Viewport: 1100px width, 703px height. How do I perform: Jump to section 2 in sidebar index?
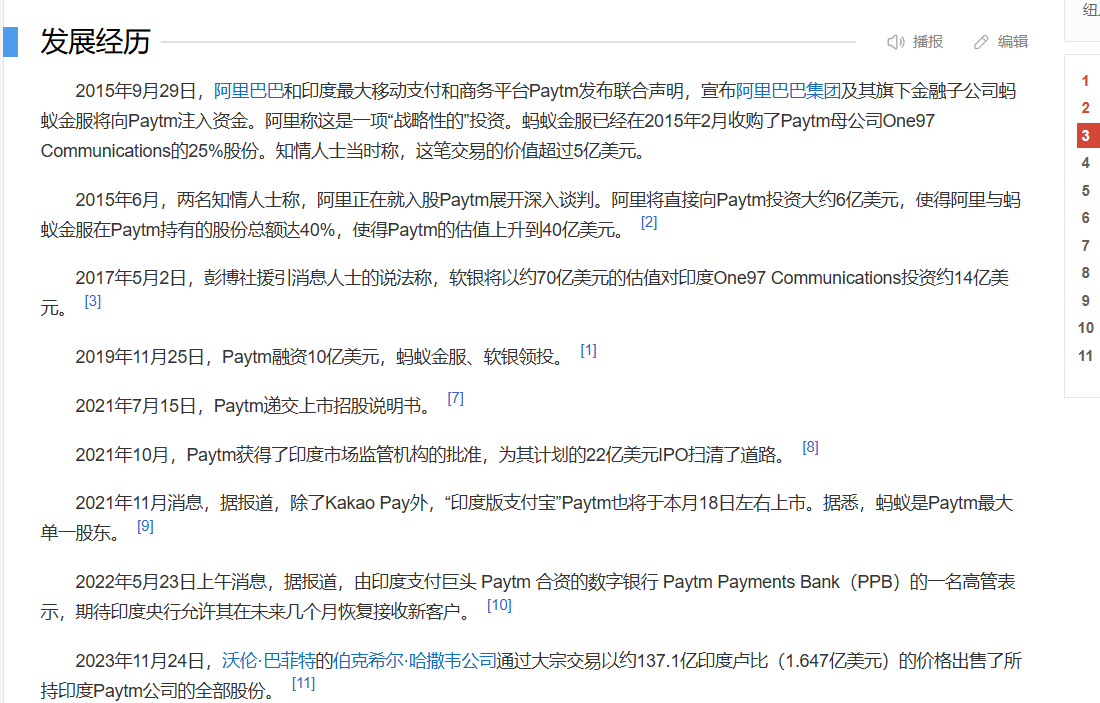tap(1085, 108)
